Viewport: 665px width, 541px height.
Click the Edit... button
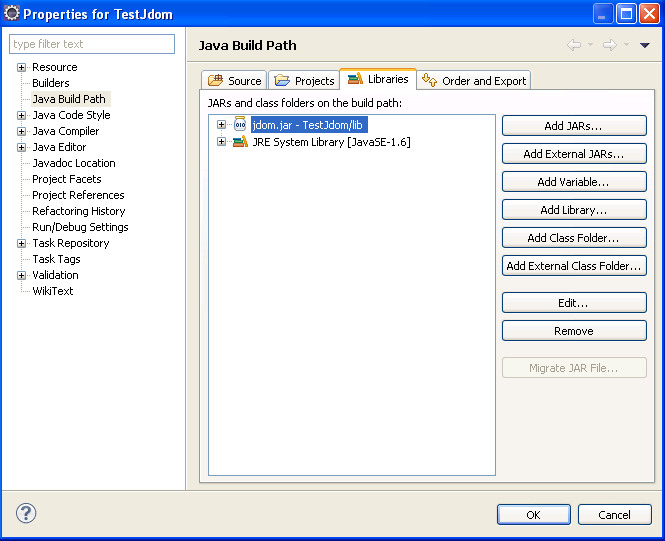tap(574, 303)
